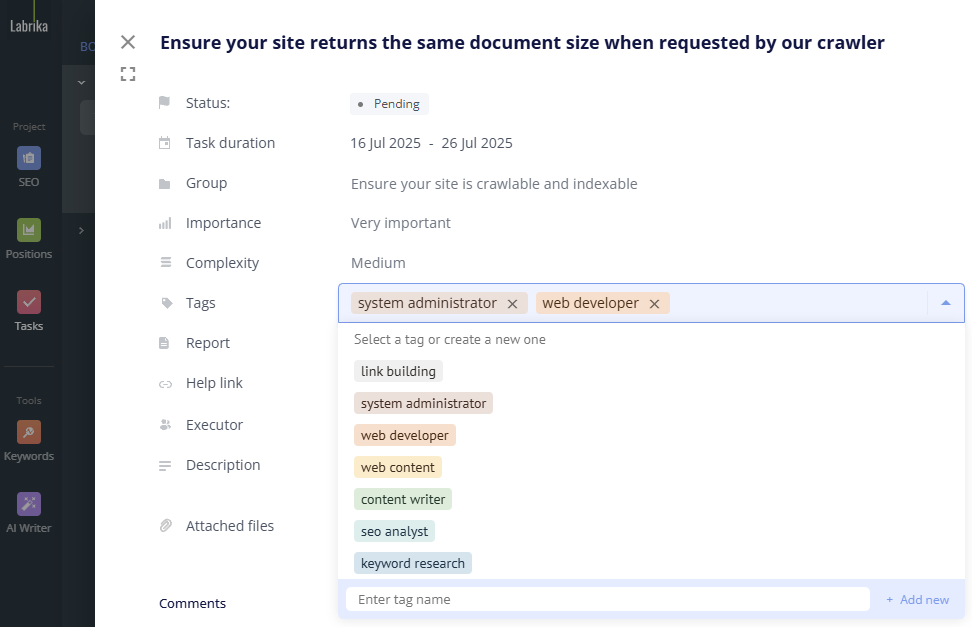Click the Add new tag button
Image resolution: width=972 pixels, height=627 pixels.
click(x=917, y=600)
